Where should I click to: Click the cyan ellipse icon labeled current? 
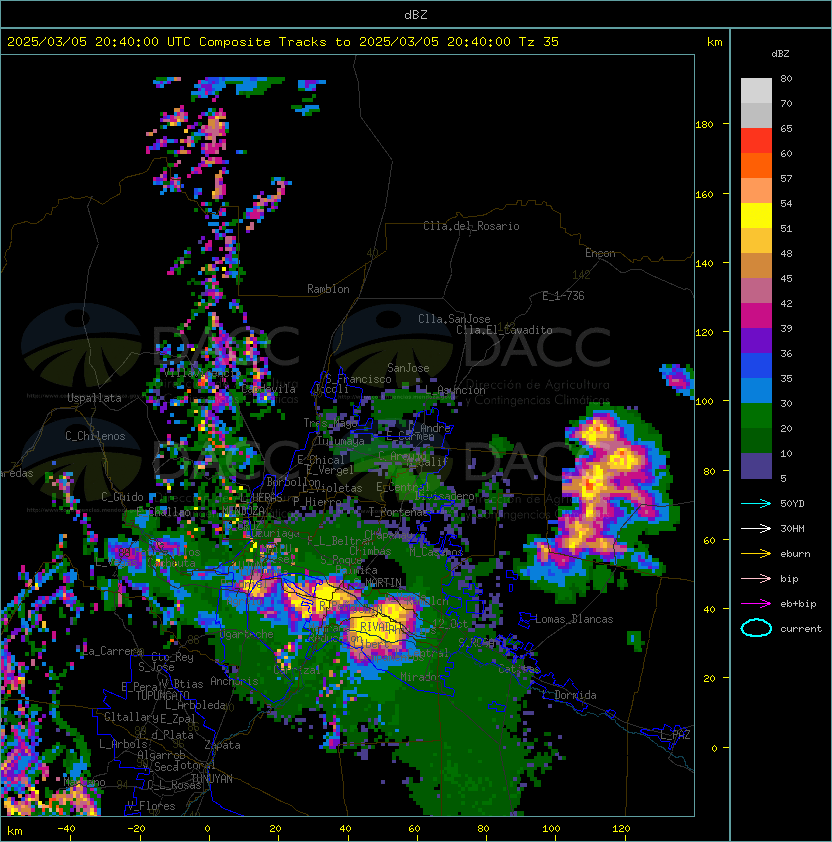756,628
